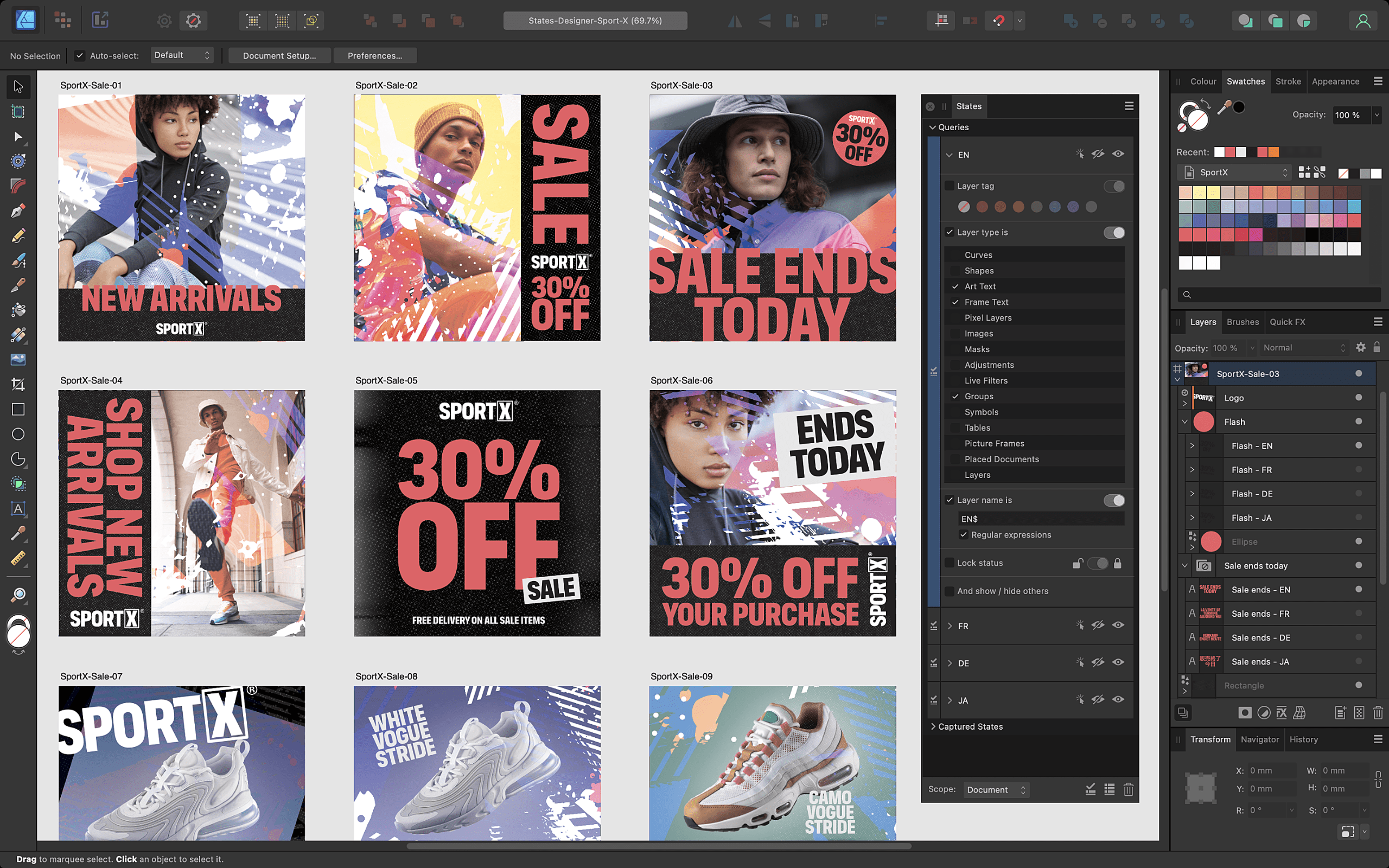The image size is (1389, 868).
Task: Open Layers panel settings cog
Action: click(1360, 347)
